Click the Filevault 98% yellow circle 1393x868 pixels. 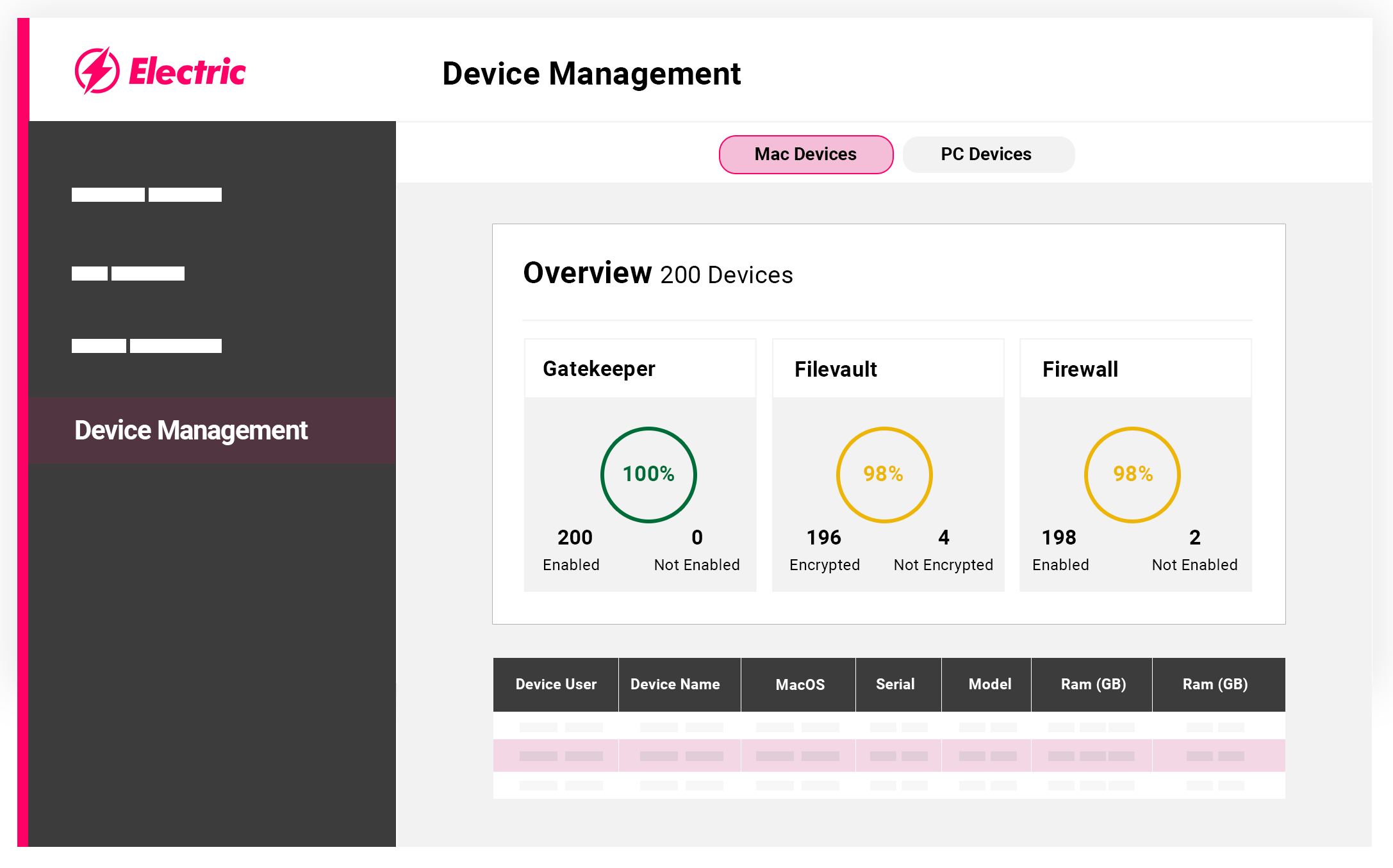point(884,474)
